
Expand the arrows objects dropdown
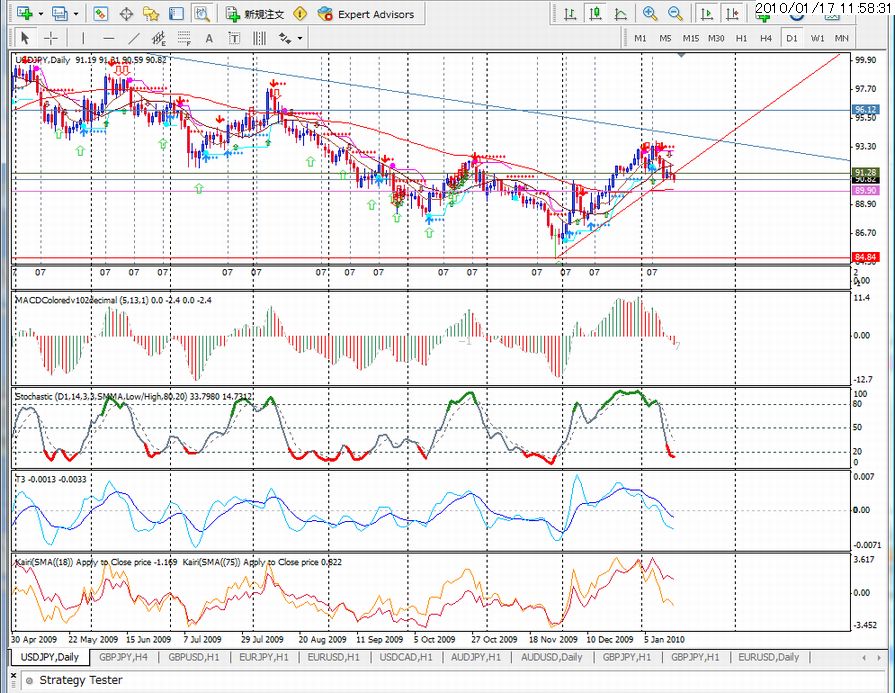[x=300, y=38]
